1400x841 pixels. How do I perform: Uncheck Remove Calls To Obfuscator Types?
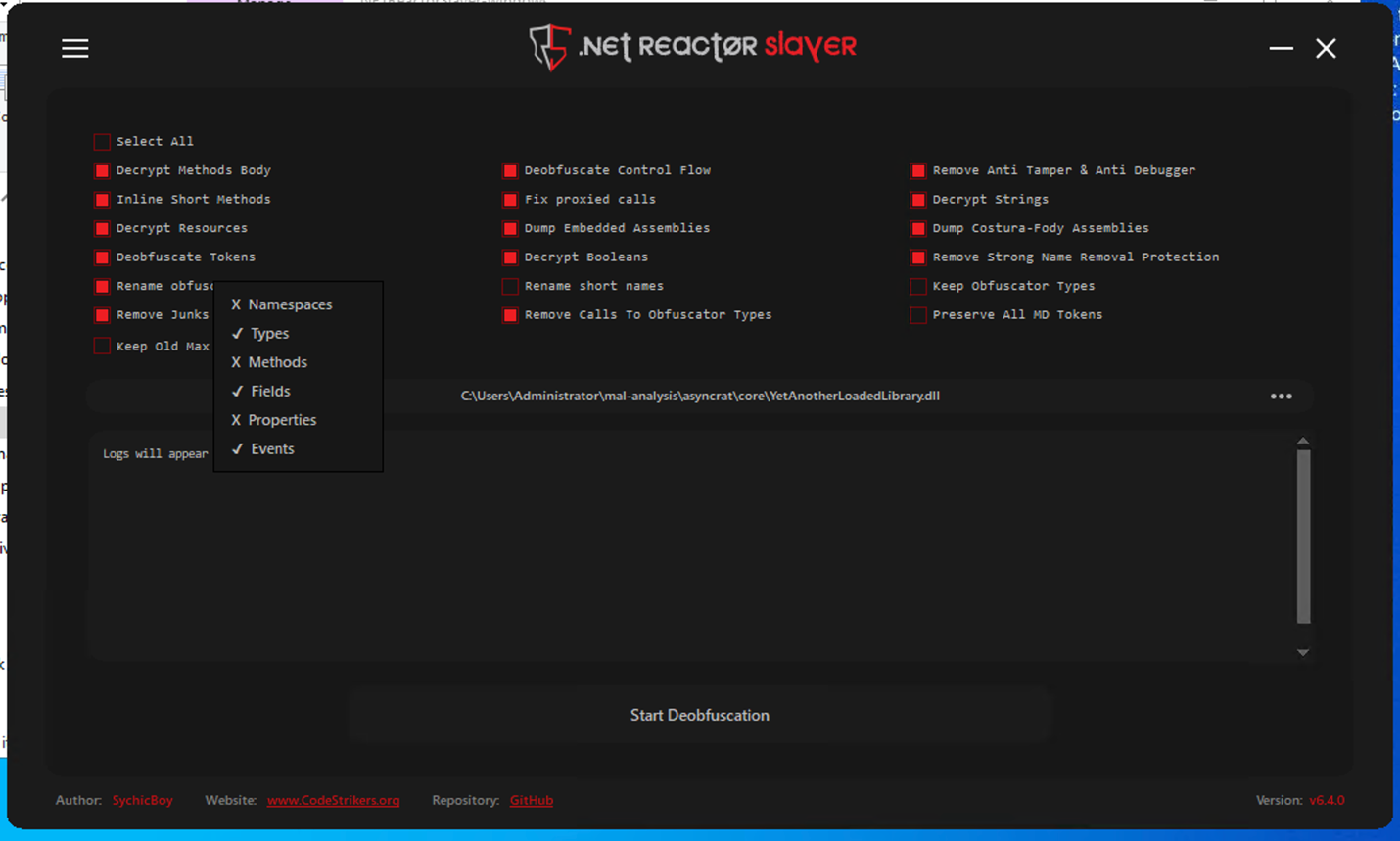click(x=510, y=315)
